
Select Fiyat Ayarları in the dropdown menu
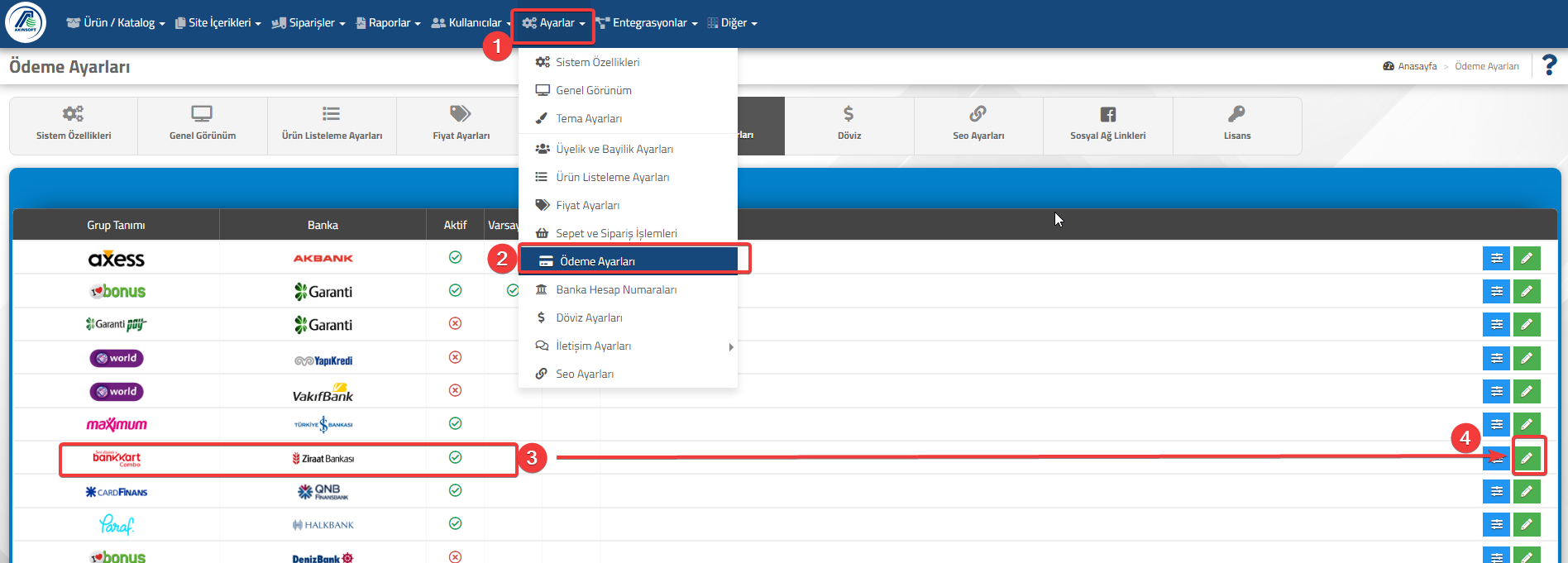click(x=628, y=206)
